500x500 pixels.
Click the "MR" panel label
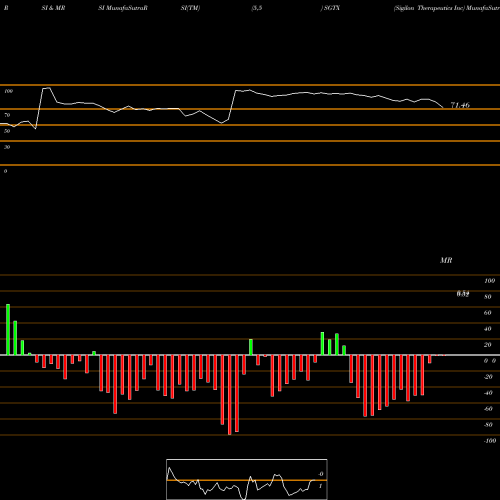click(x=446, y=260)
